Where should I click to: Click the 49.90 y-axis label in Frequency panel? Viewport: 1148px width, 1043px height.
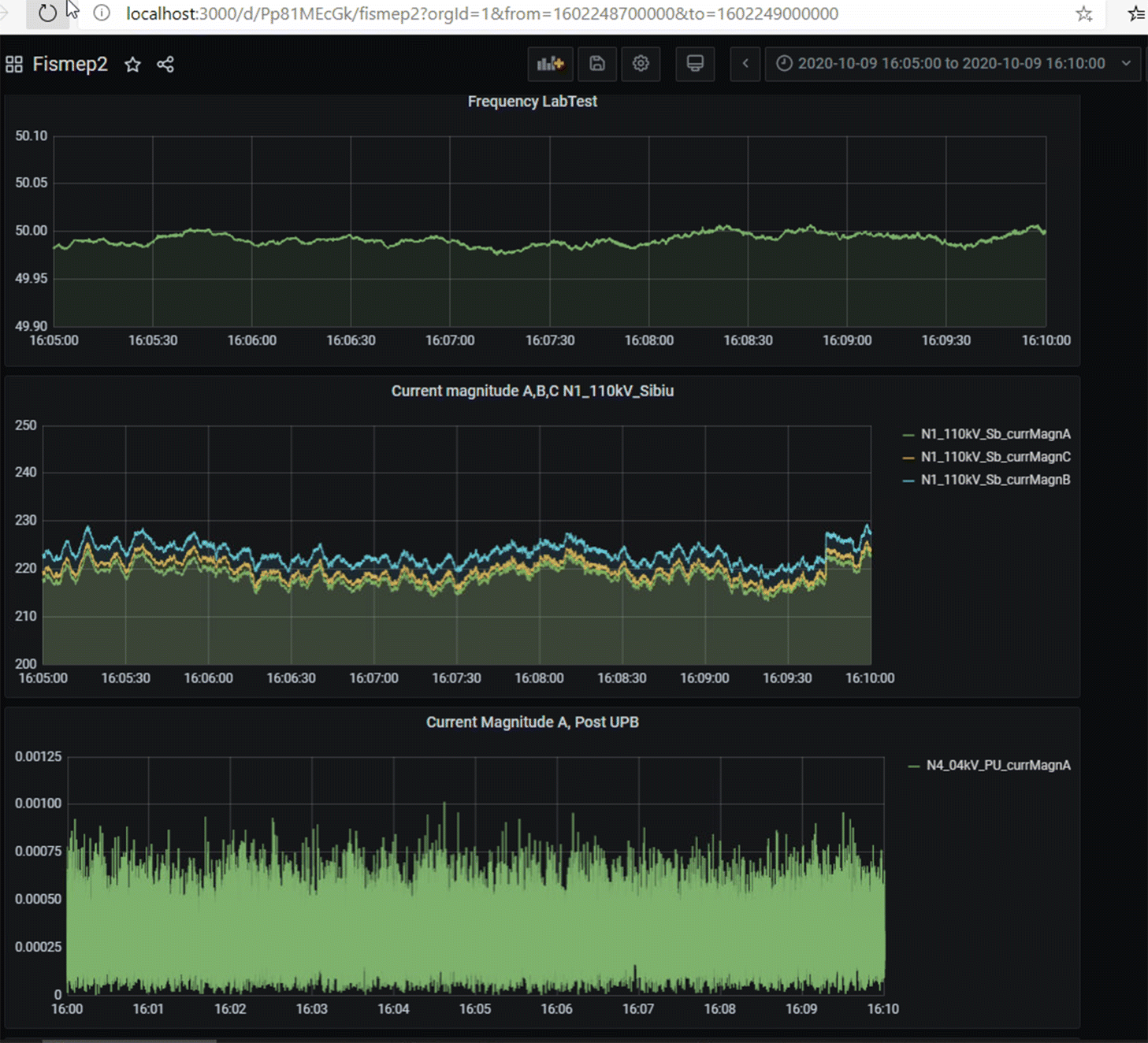coord(32,326)
